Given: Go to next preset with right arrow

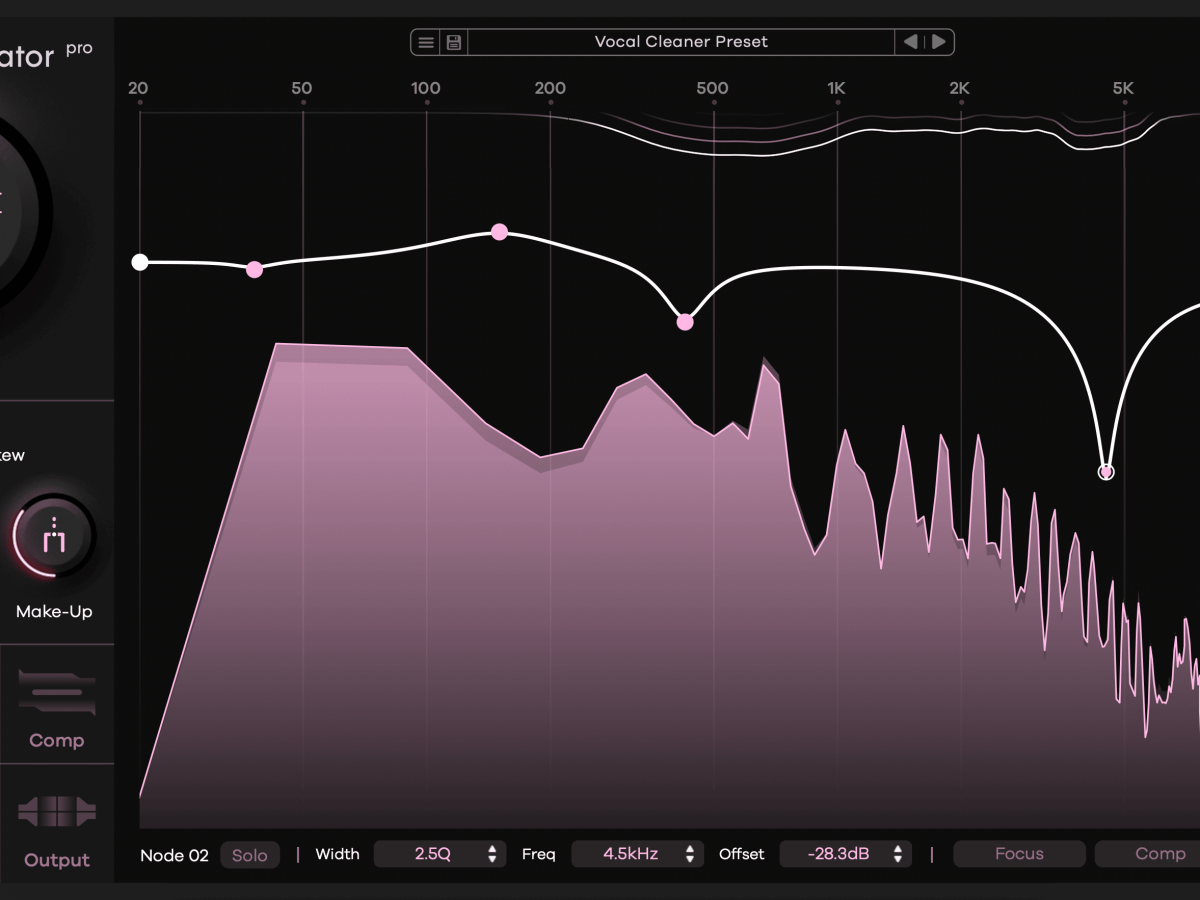Looking at the screenshot, I should point(939,42).
